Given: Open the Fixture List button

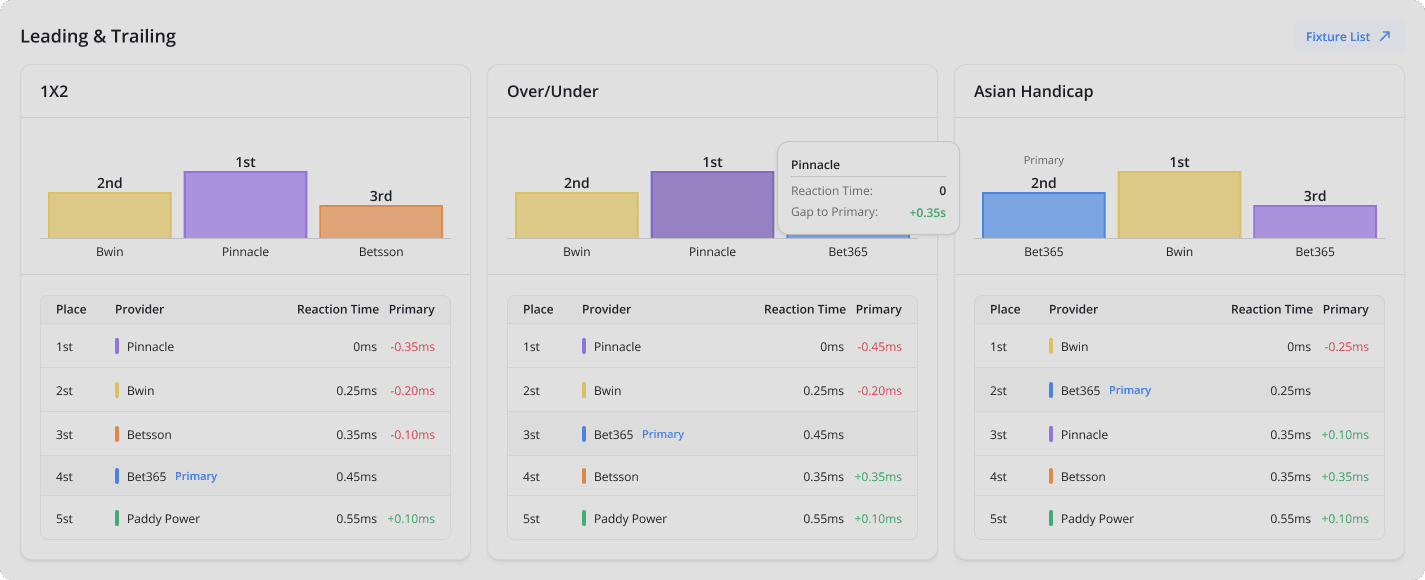Looking at the screenshot, I should tap(1348, 37).
